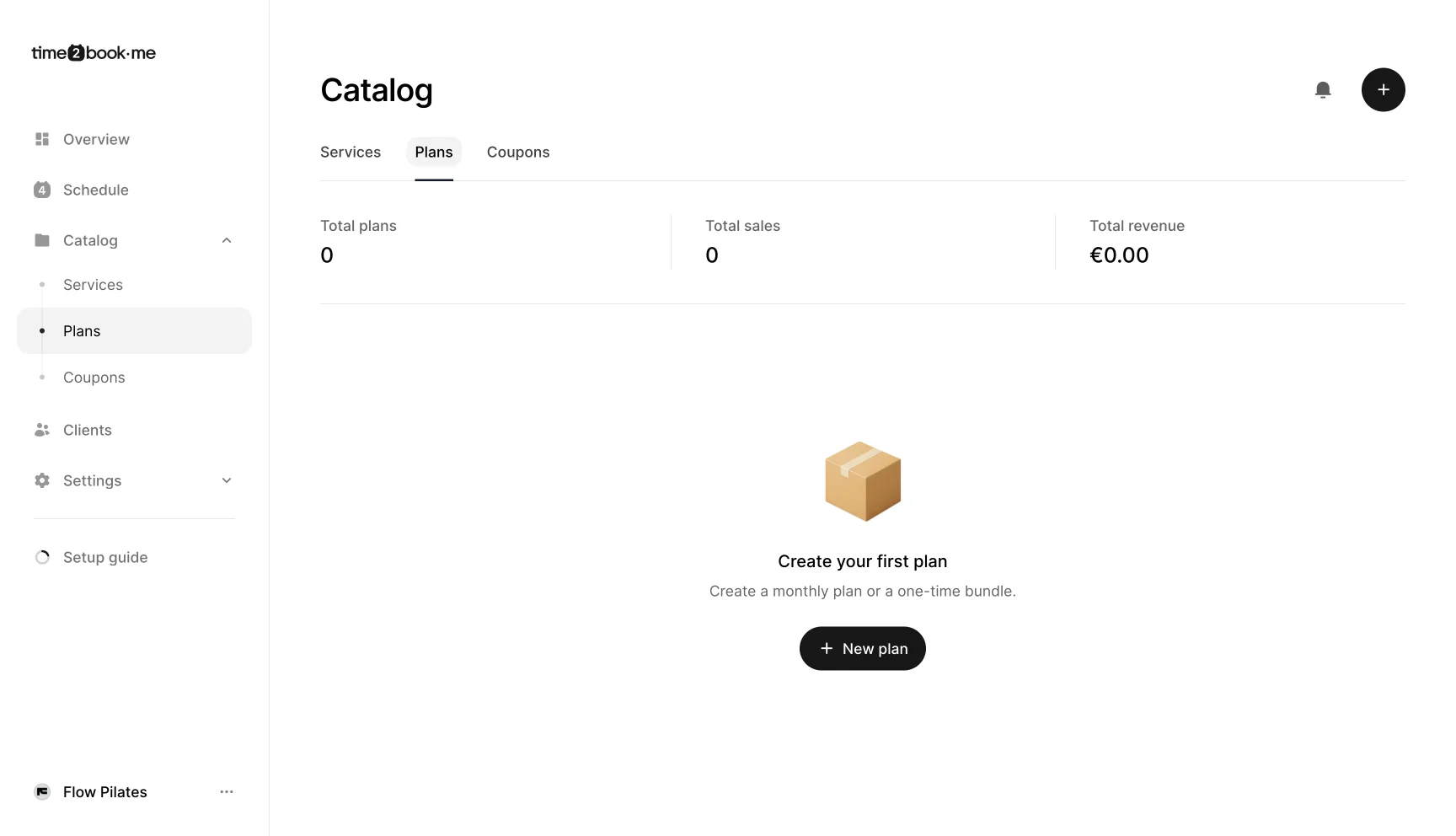Open Coupons in sidebar submenu
Screen dimensions: 1456x836
point(94,378)
